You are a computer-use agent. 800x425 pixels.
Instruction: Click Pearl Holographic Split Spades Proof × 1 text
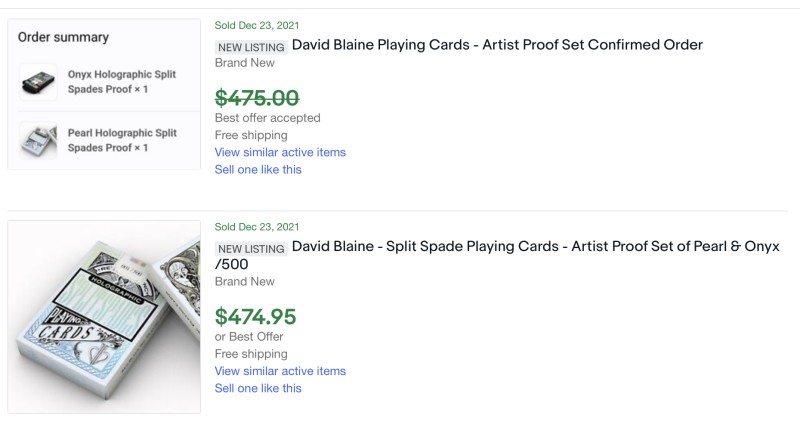pos(122,140)
